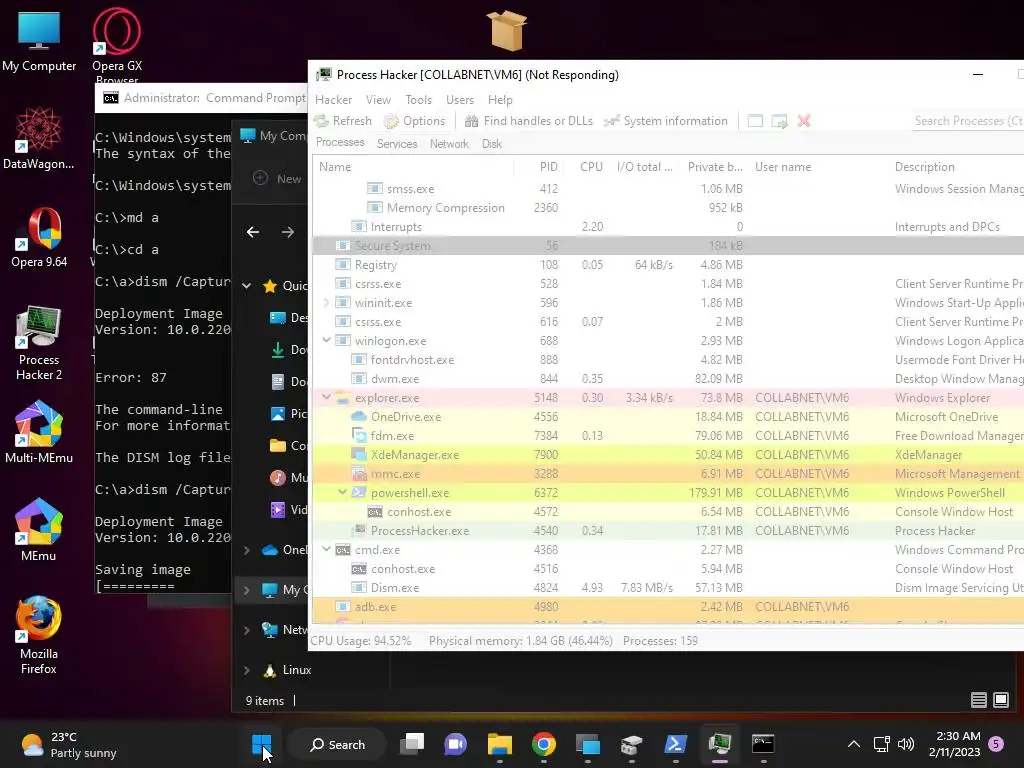The height and width of the screenshot is (768, 1024).
Task: Switch File Explorer to large icons view
Action: point(1000,700)
